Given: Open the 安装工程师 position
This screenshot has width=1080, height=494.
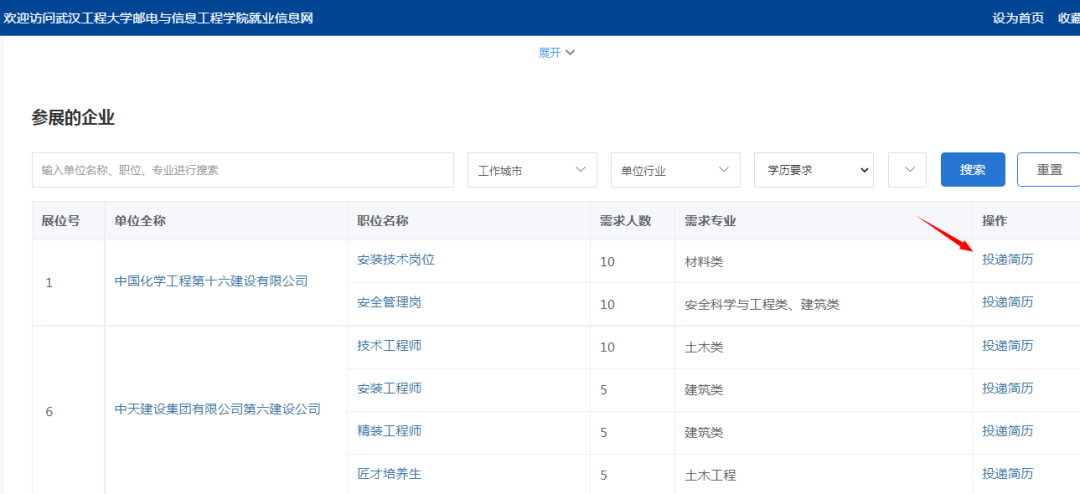Looking at the screenshot, I should click(388, 388).
